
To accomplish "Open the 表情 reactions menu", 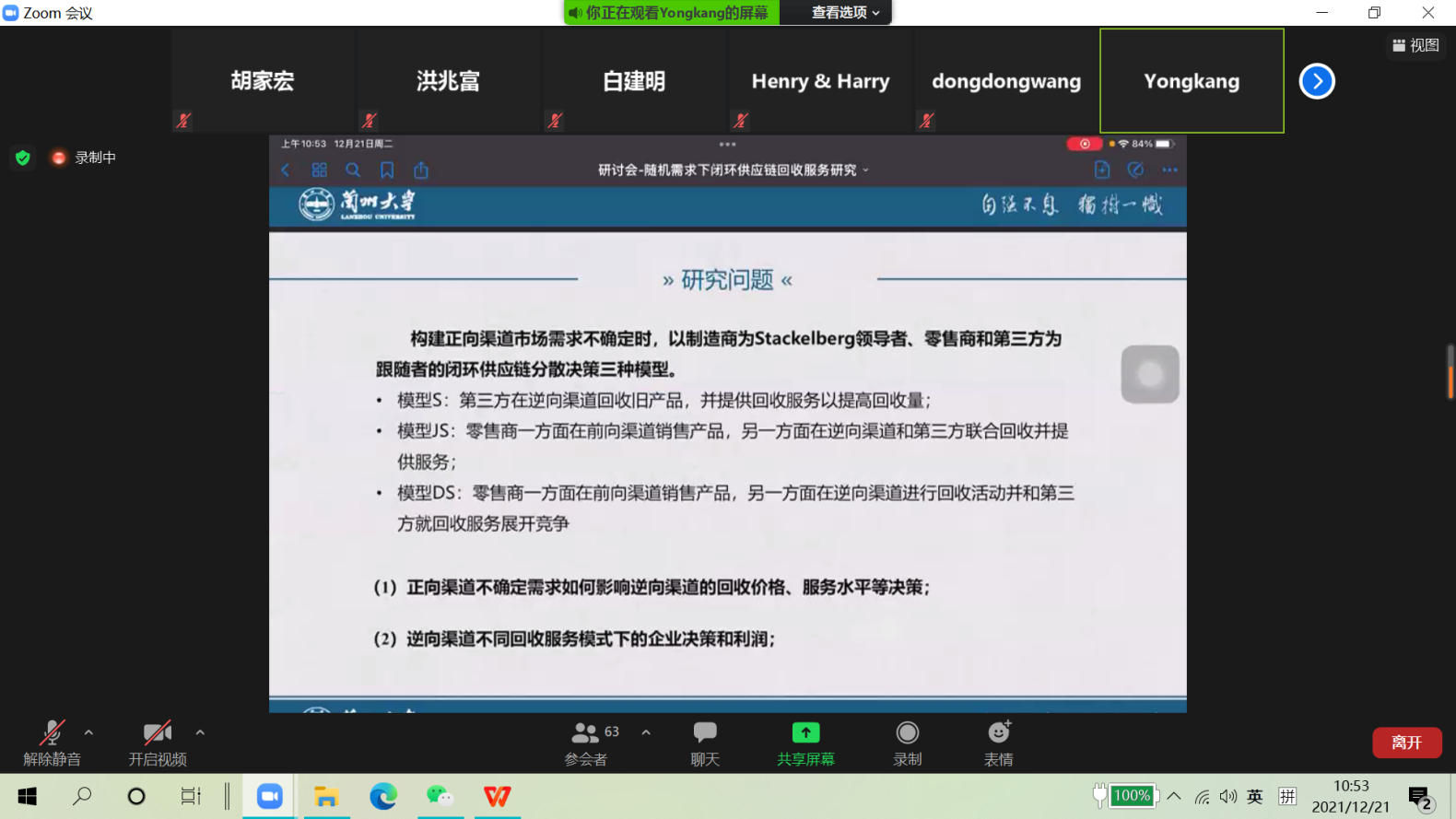I will coord(999,743).
